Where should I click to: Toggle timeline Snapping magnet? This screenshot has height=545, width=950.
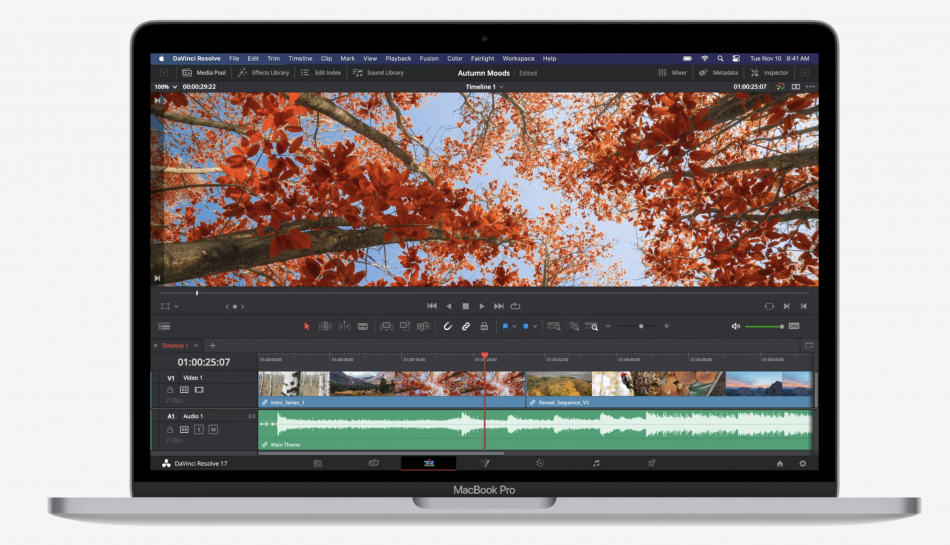tap(448, 326)
